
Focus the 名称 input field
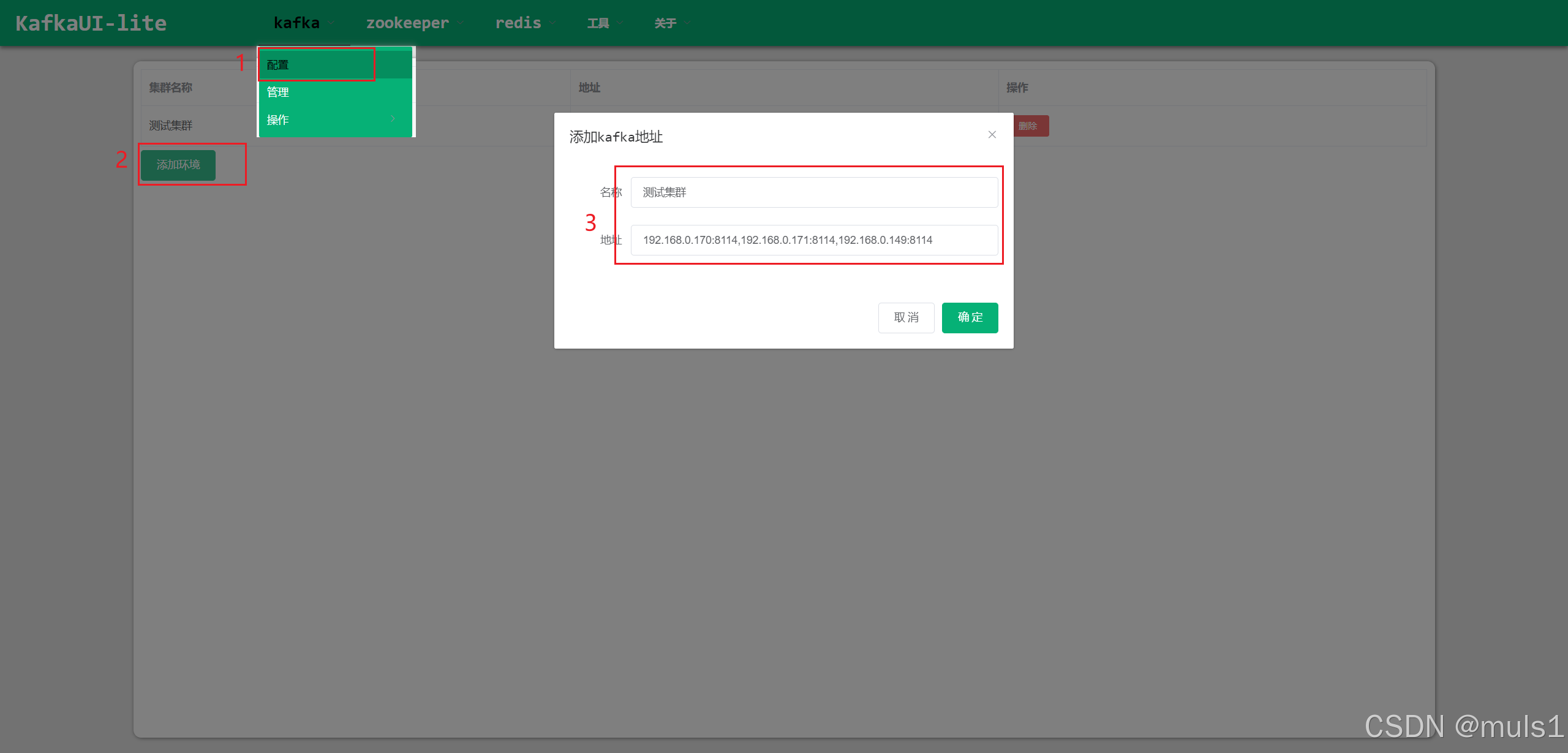(813, 192)
